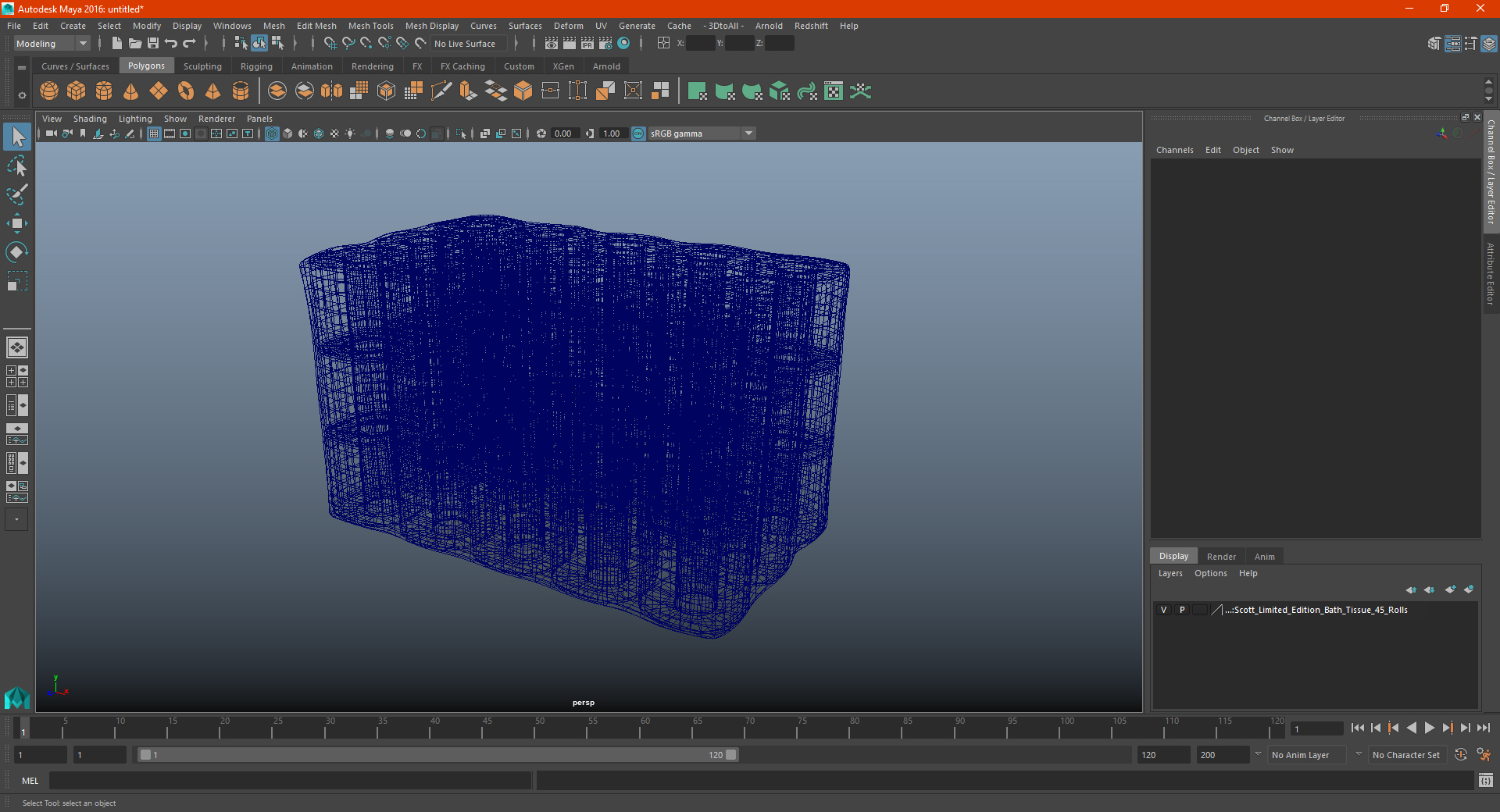The height and width of the screenshot is (812, 1500).
Task: Open the Channels menu in Channel Box
Action: pyautogui.click(x=1174, y=150)
